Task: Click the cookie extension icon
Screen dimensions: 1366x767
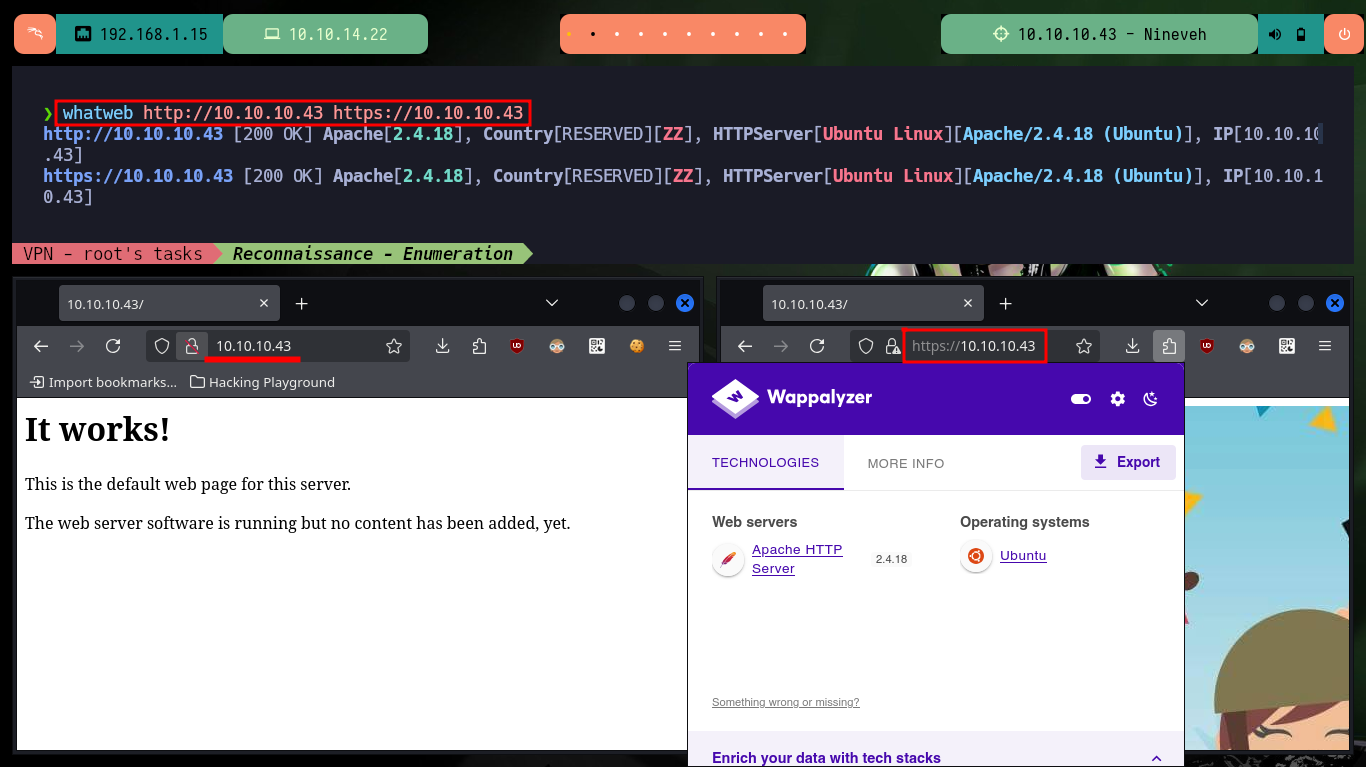Action: point(635,346)
